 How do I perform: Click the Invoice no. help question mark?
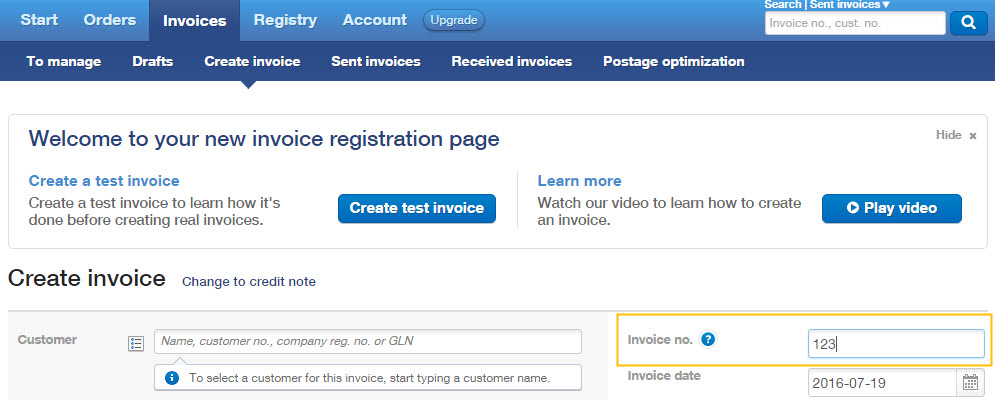pyautogui.click(x=708, y=340)
